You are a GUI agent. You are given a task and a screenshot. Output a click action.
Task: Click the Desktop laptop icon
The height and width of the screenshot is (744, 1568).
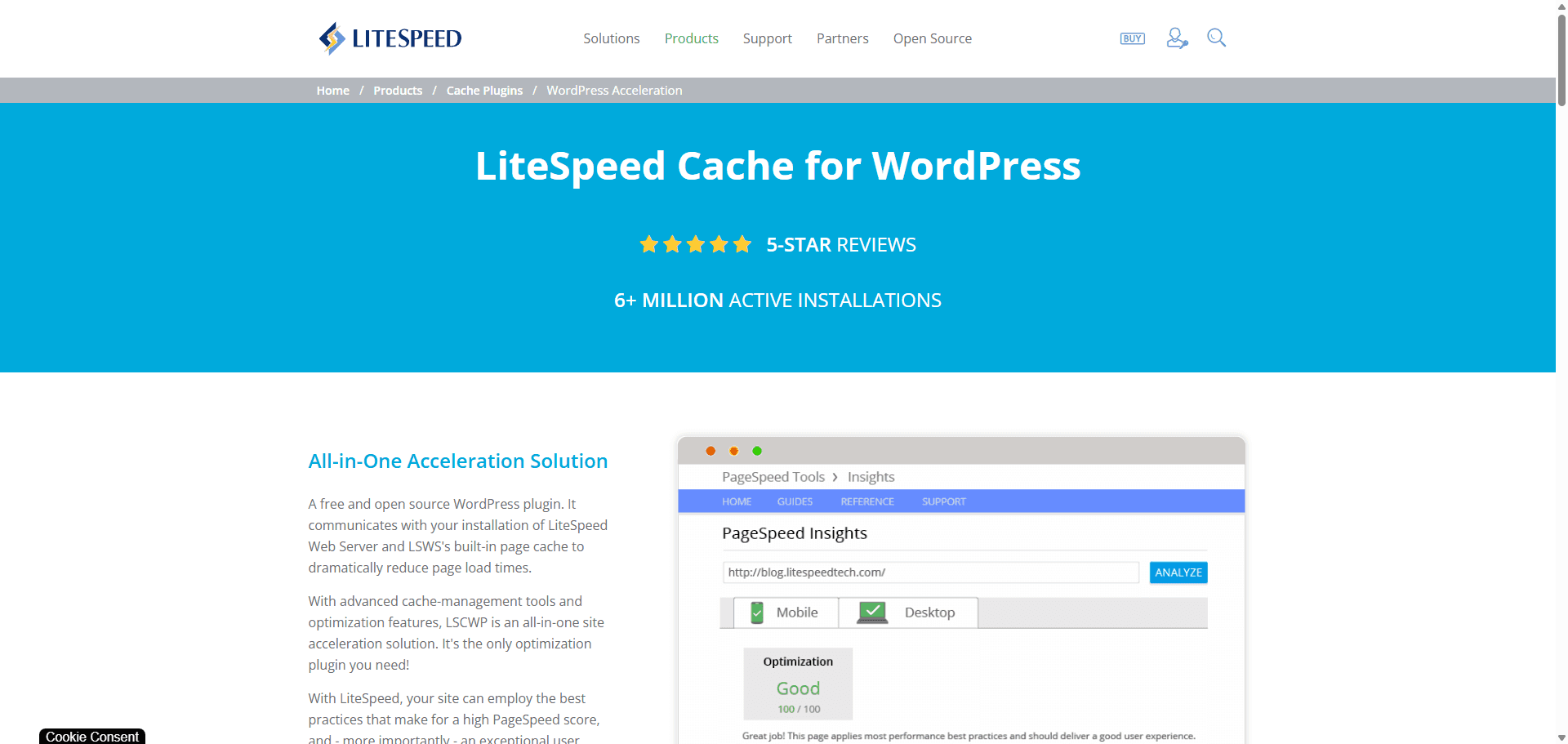click(x=873, y=613)
